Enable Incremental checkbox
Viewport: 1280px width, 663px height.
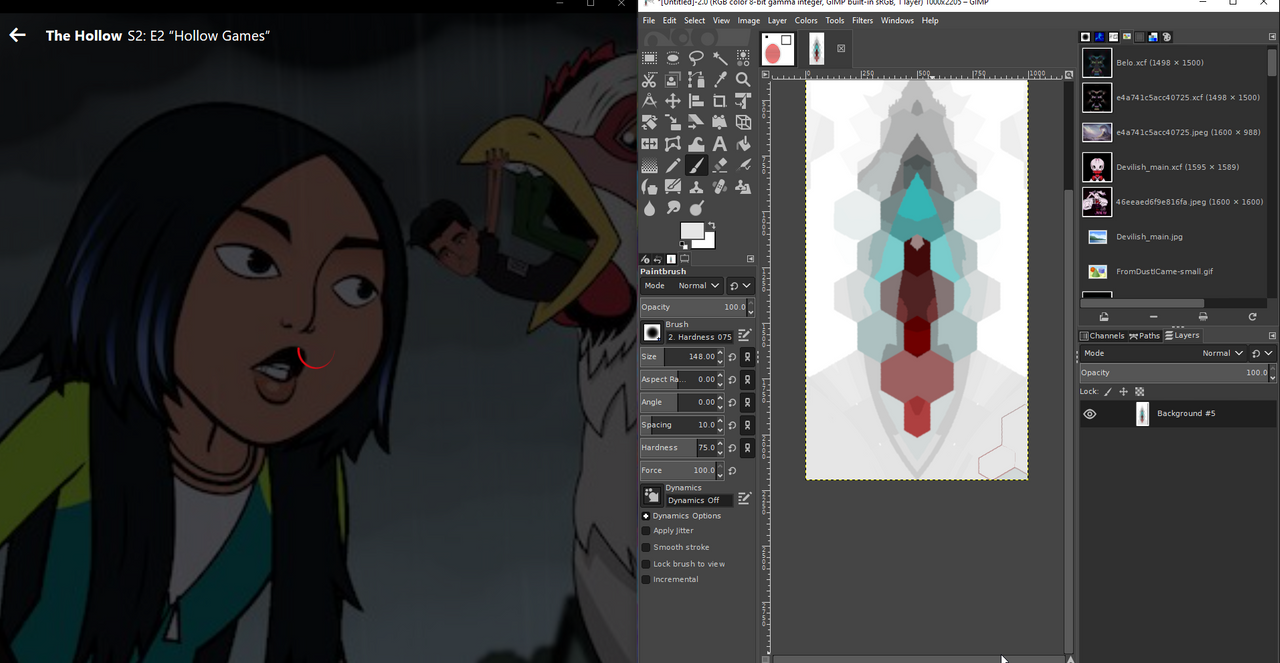(x=646, y=580)
